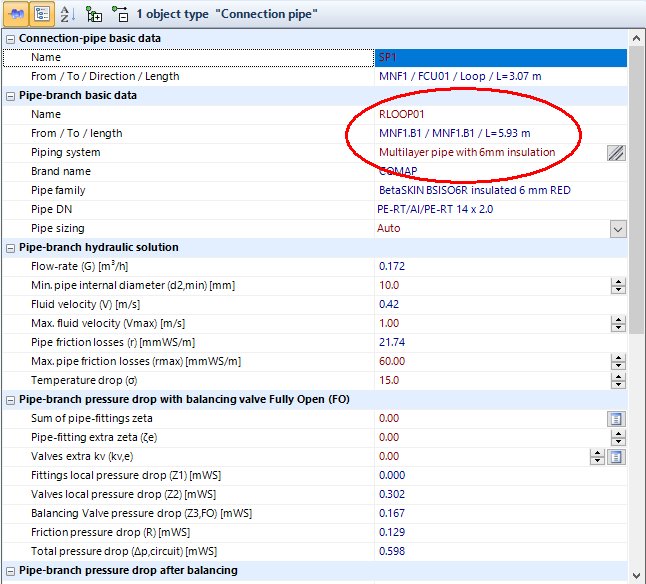Click the SP1 name field
Screen dimensions: 646x584
coord(500,58)
